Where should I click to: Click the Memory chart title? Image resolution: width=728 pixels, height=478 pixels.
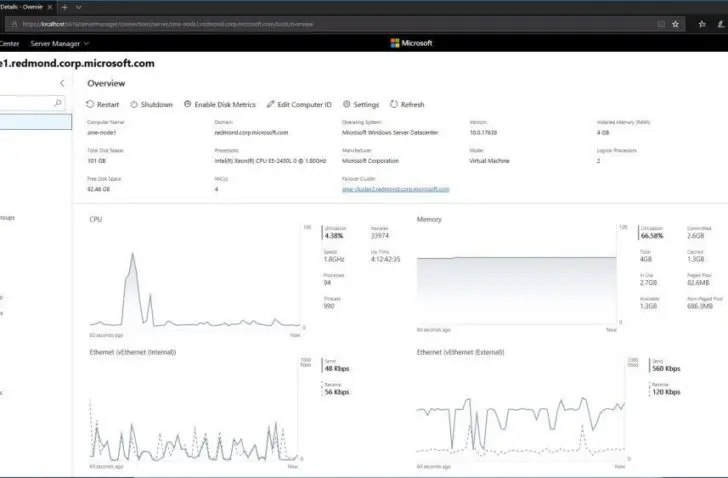tap(429, 220)
